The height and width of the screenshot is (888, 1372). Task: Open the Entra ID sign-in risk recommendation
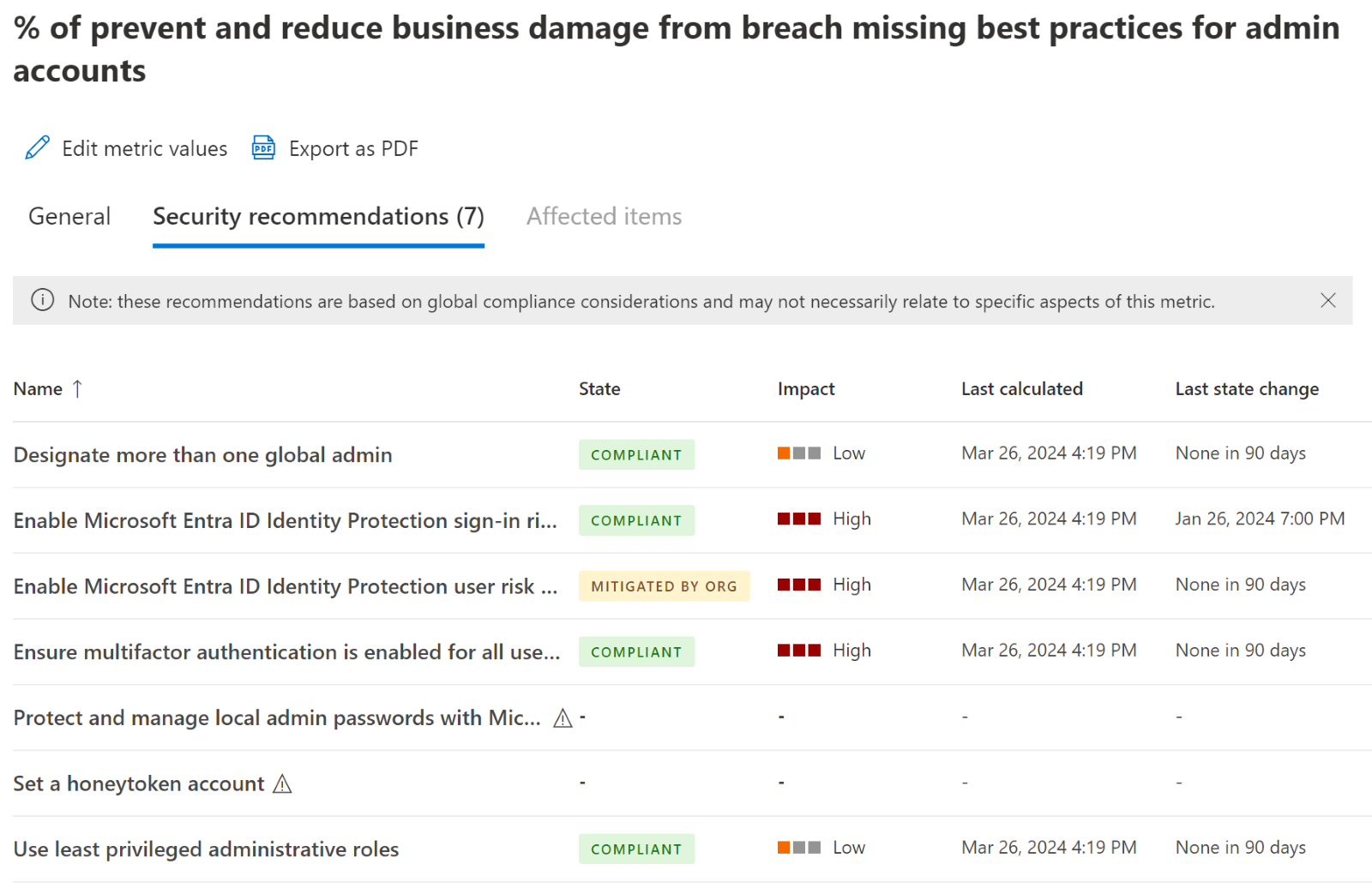click(x=284, y=519)
